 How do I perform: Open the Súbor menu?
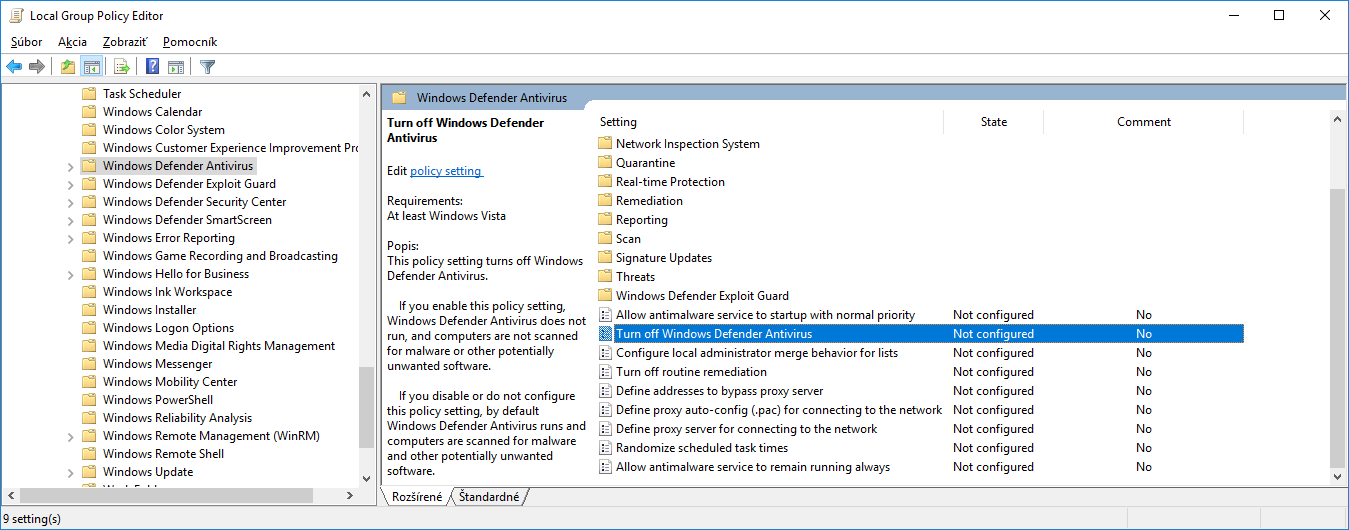27,42
